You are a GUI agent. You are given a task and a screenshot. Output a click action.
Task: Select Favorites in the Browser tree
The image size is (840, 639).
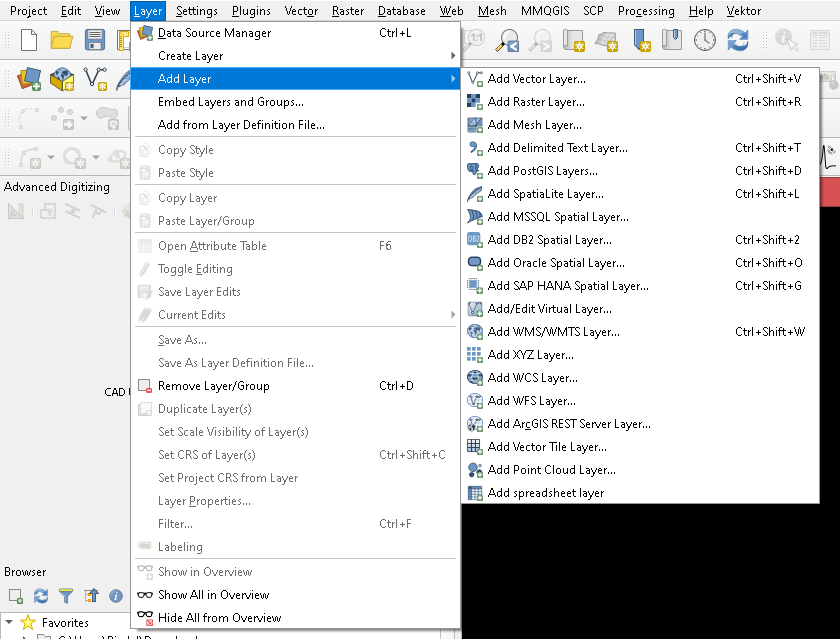65,623
